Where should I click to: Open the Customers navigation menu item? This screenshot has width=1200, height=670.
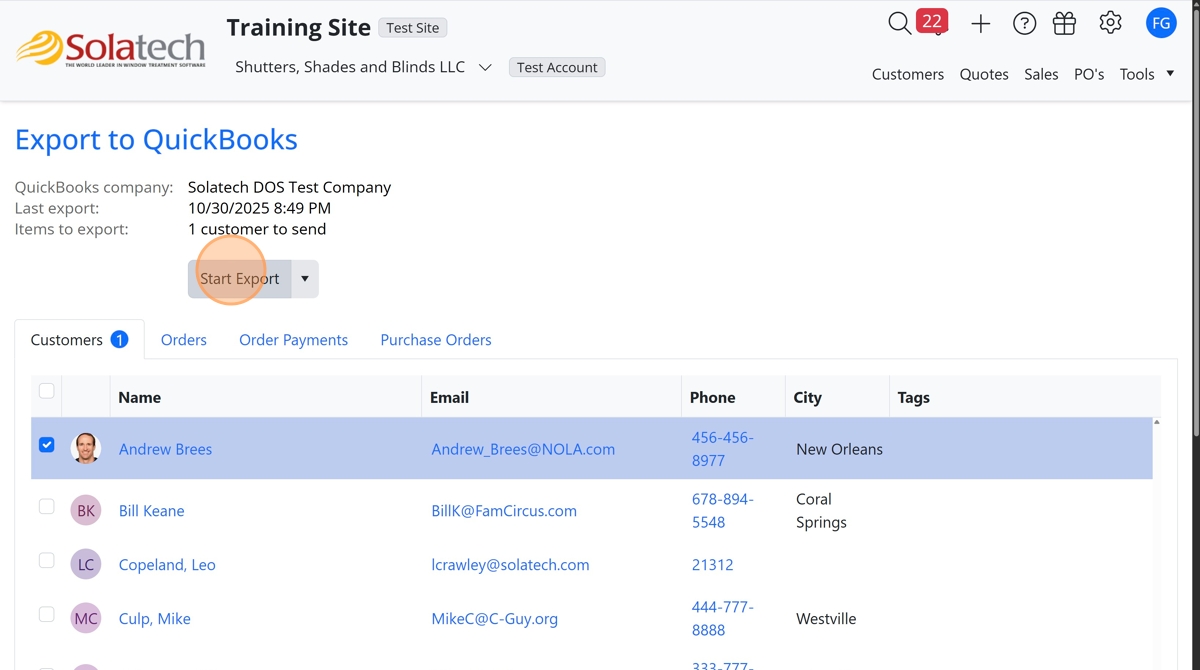908,74
